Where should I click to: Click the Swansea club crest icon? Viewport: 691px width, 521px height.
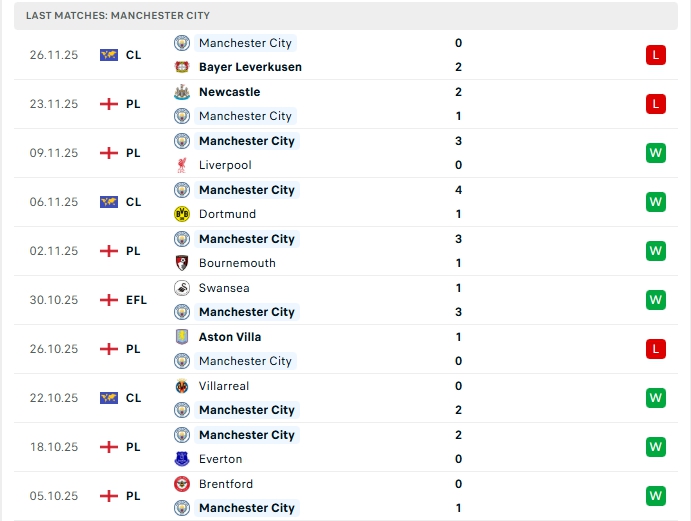(182, 288)
